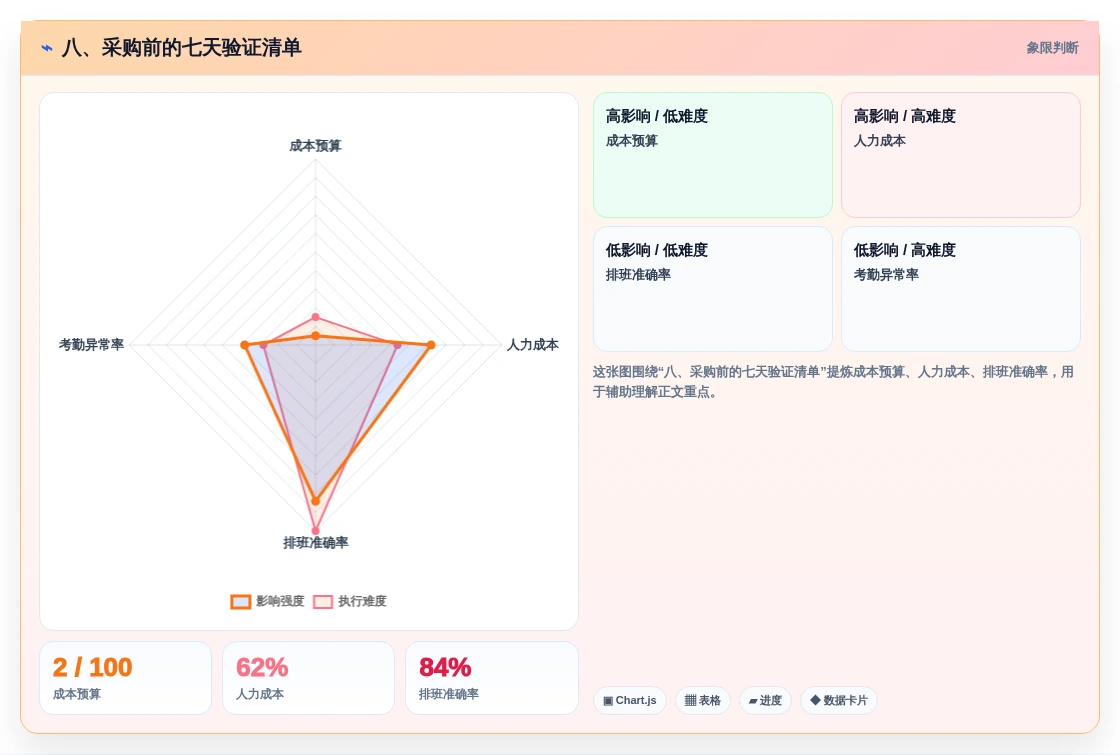Select the 数据卡片 tag chip
This screenshot has width=1120, height=755.
(x=839, y=701)
